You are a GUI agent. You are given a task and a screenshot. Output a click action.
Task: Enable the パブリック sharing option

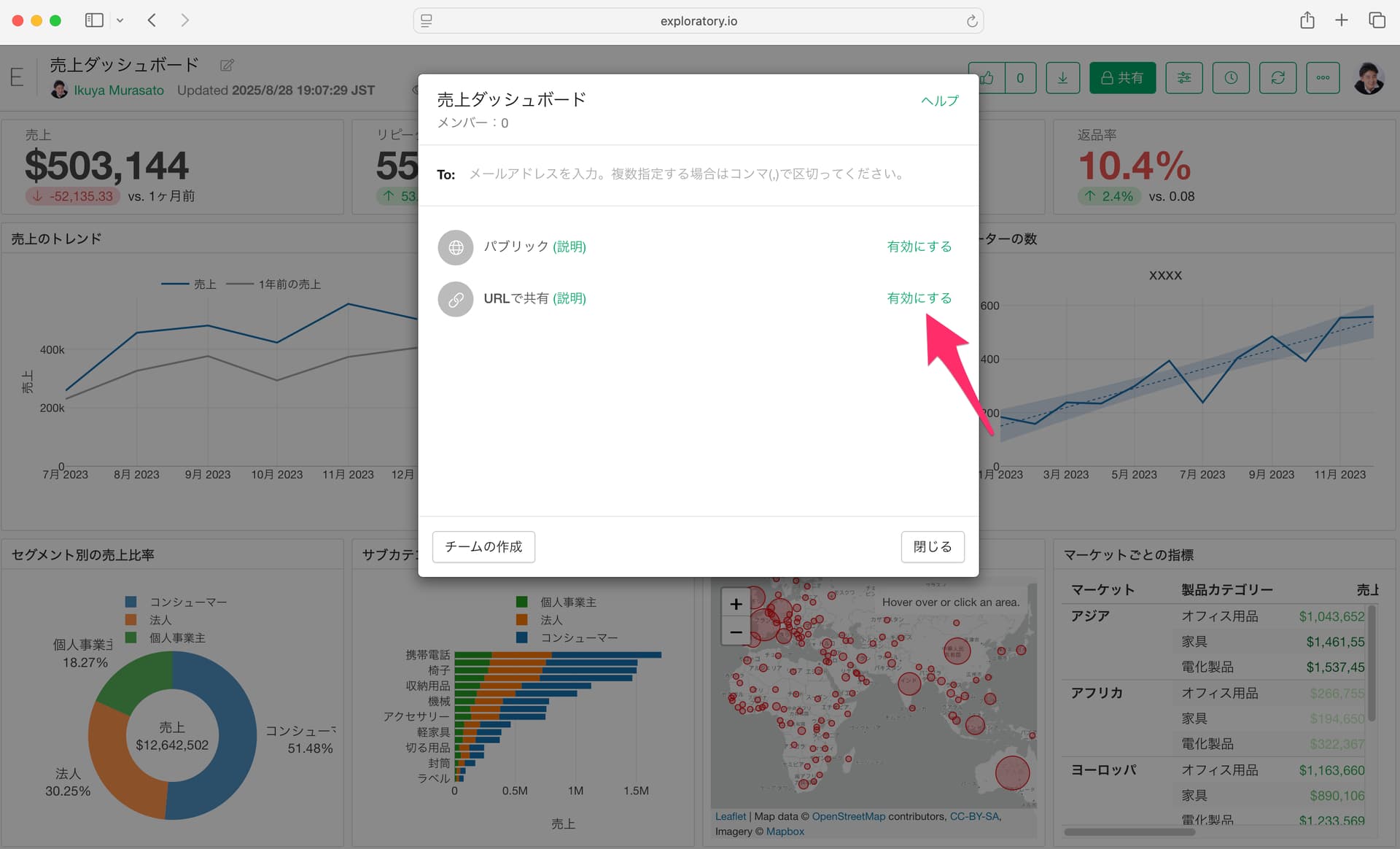(x=919, y=247)
